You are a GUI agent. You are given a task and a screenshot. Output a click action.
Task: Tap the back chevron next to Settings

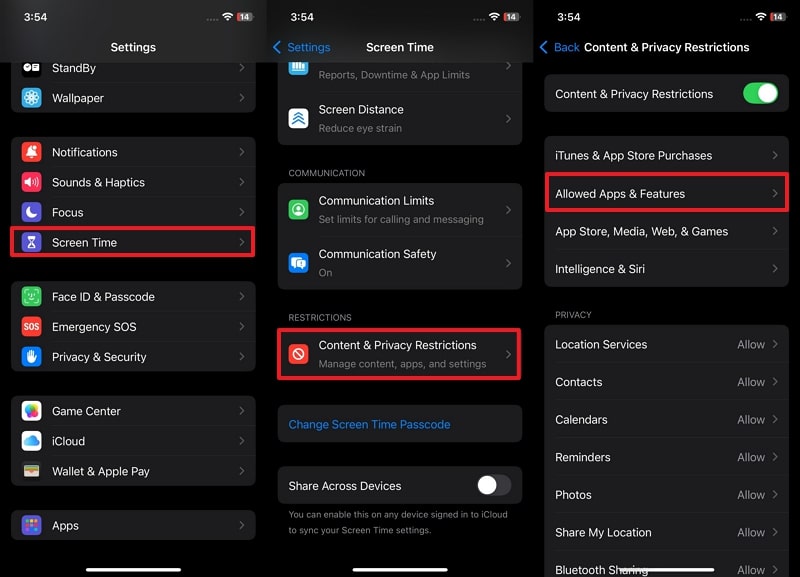pos(277,47)
